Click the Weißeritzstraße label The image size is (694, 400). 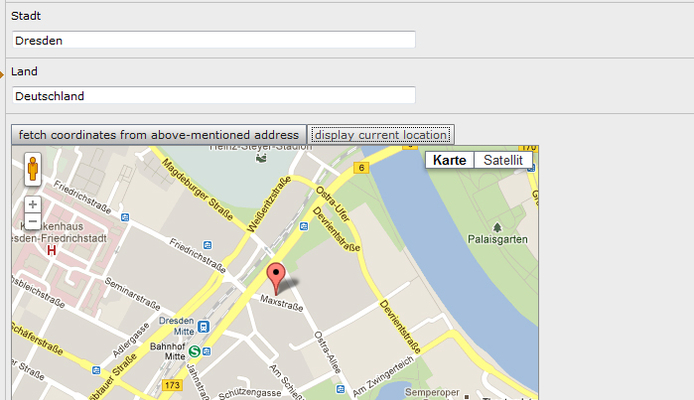(269, 204)
